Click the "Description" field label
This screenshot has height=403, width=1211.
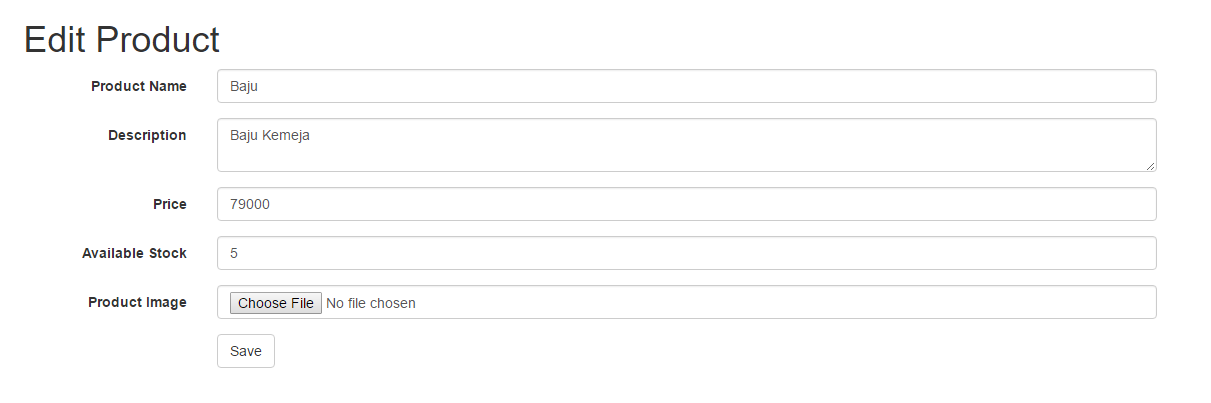pyautogui.click(x=147, y=135)
